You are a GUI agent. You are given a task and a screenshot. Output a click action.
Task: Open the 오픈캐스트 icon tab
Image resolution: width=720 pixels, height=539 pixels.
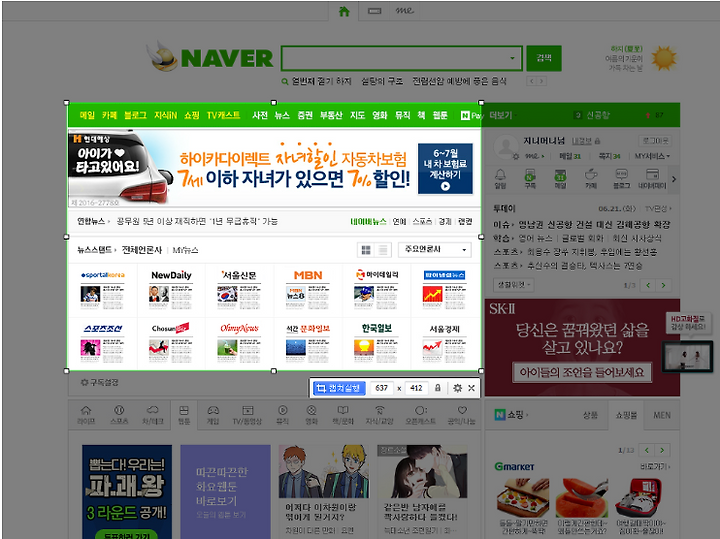[420, 415]
